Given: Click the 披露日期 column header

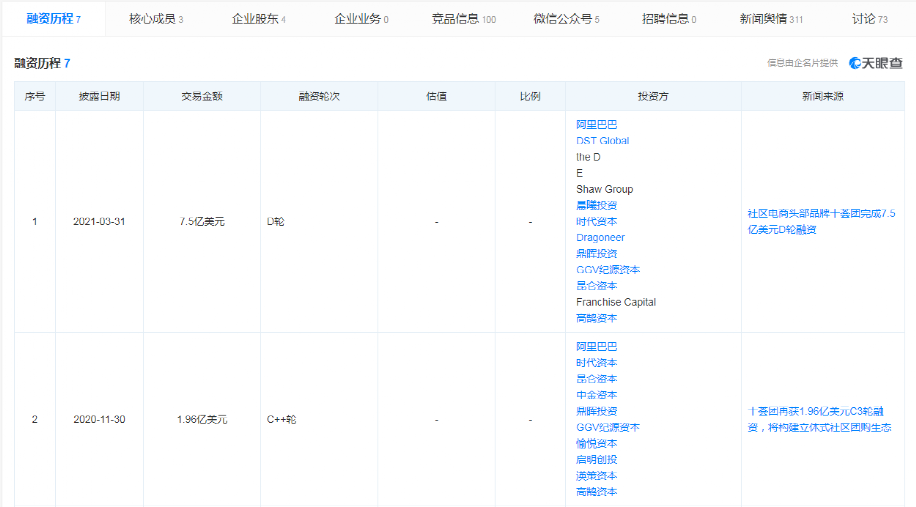Looking at the screenshot, I should tap(99, 96).
